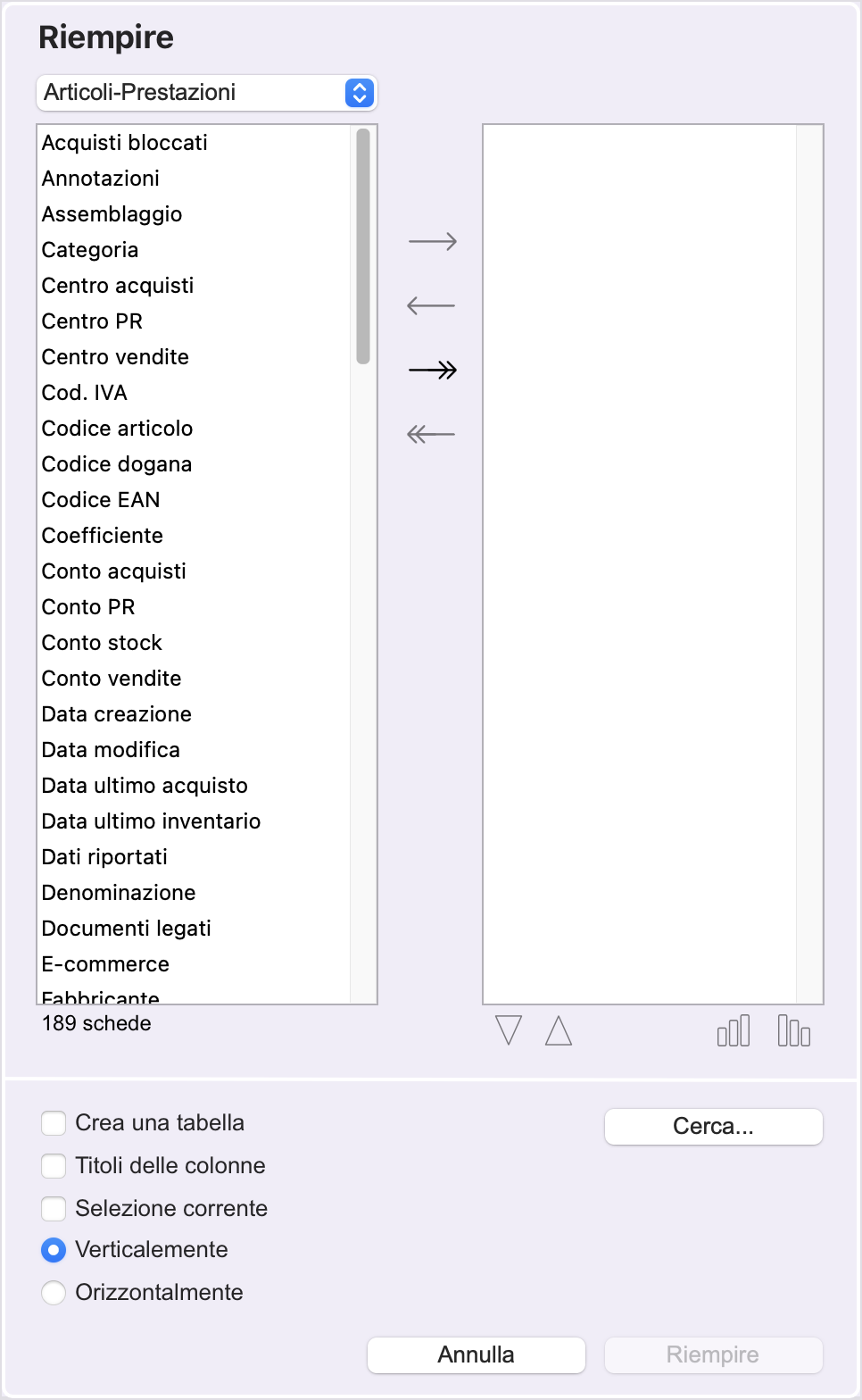Click the double right arrow to add all fields

coord(432,370)
